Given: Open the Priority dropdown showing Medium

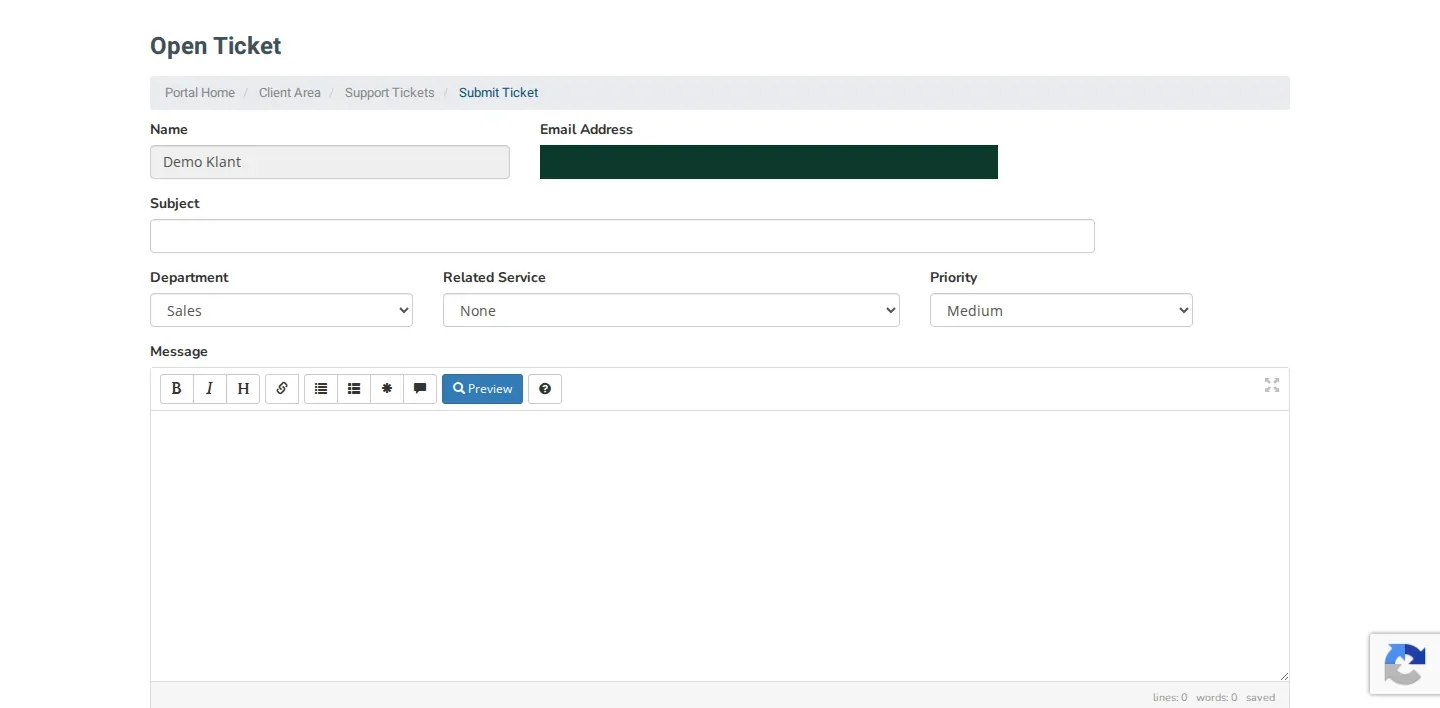Looking at the screenshot, I should (x=1061, y=310).
